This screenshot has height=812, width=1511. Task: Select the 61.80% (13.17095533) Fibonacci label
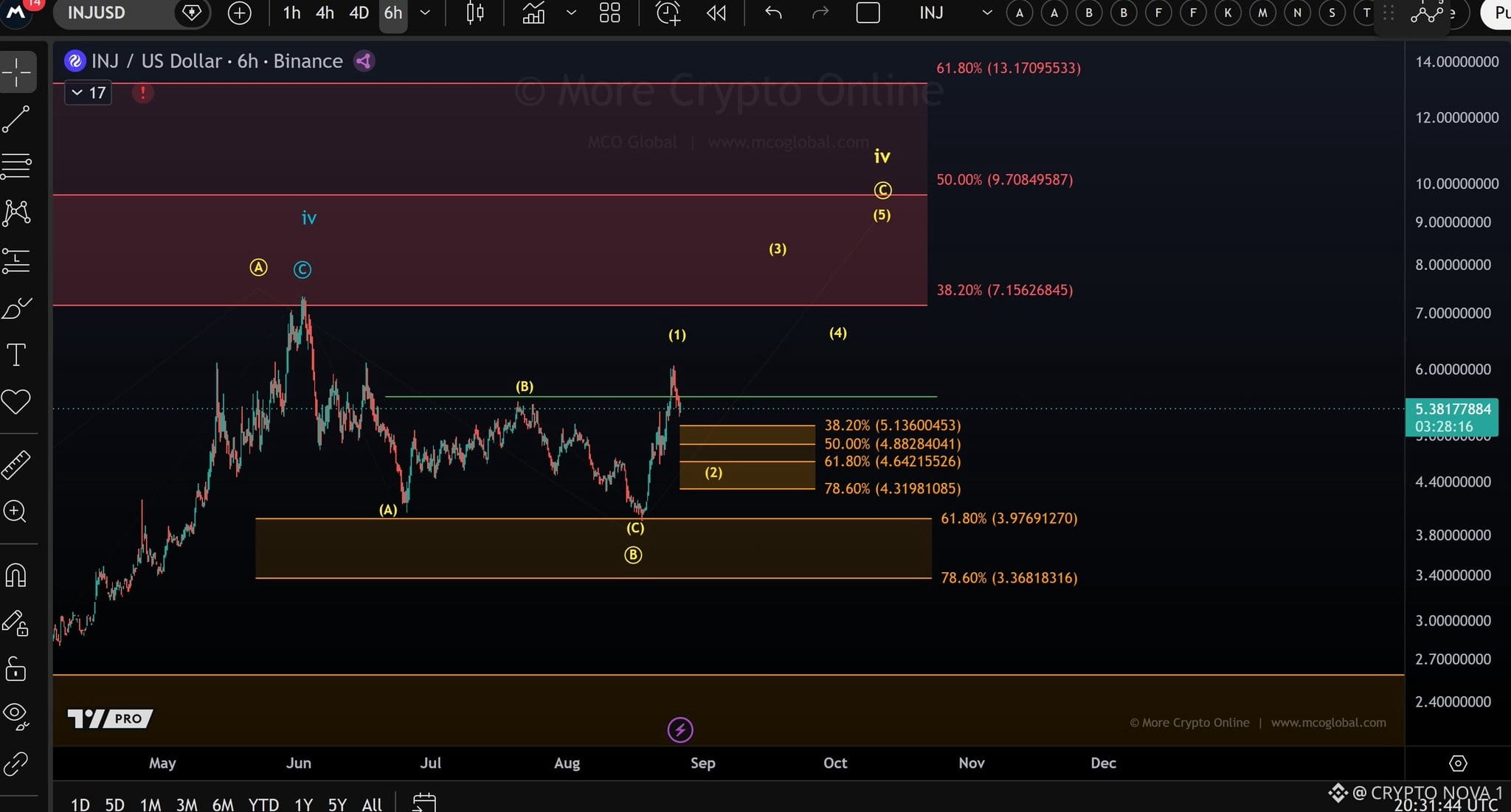(x=1009, y=68)
